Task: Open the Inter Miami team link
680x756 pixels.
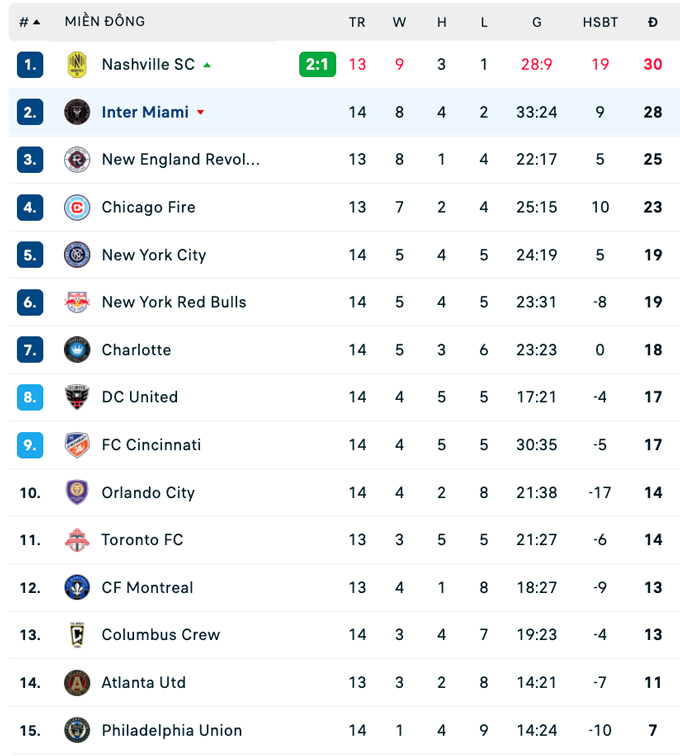Action: 145,112
